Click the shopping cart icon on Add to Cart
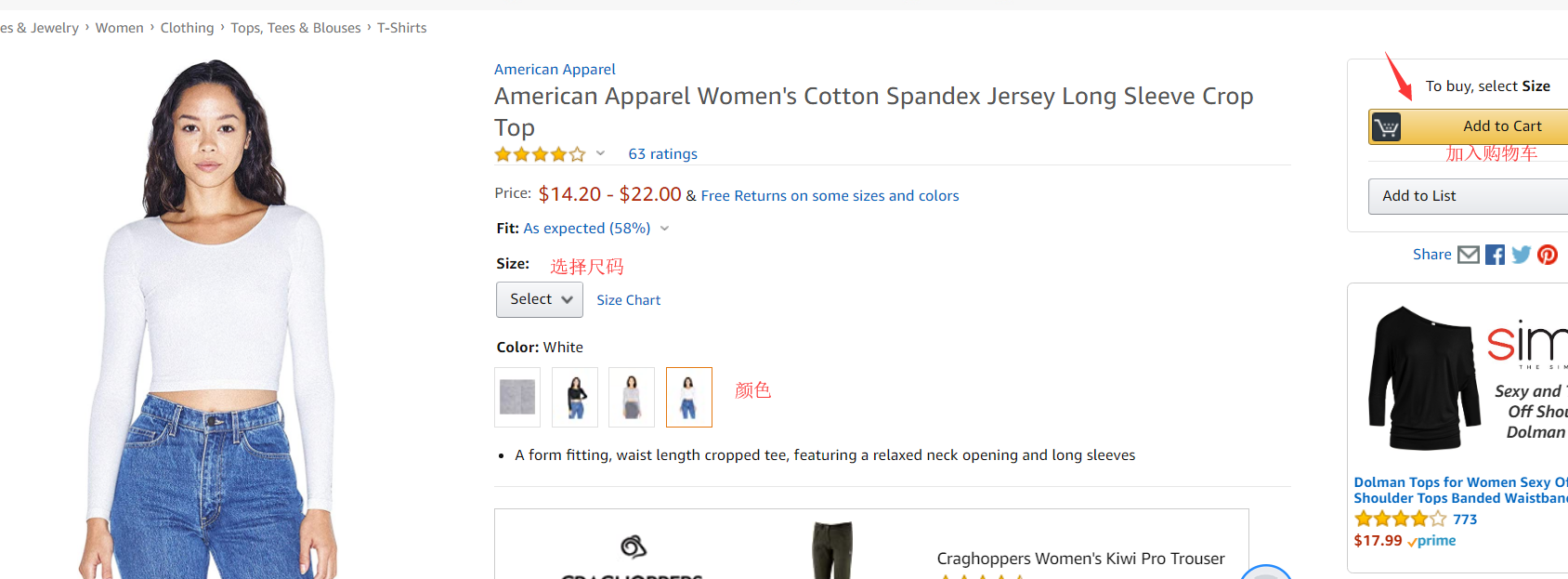 (1386, 126)
